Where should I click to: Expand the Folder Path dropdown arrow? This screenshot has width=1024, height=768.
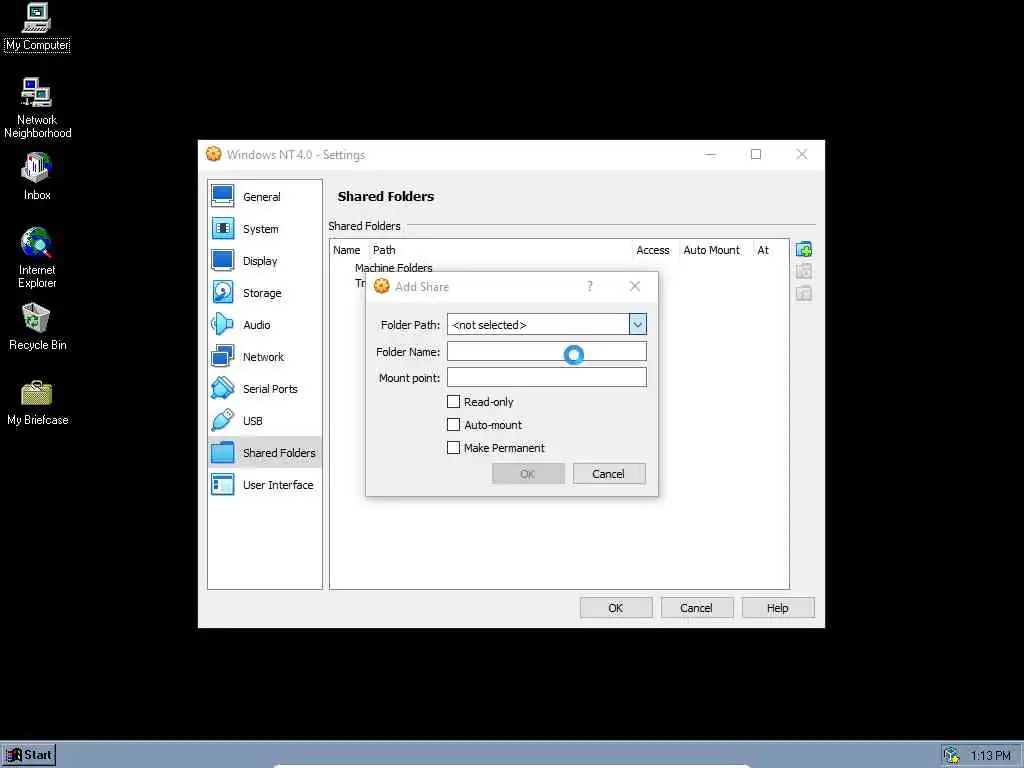(638, 325)
